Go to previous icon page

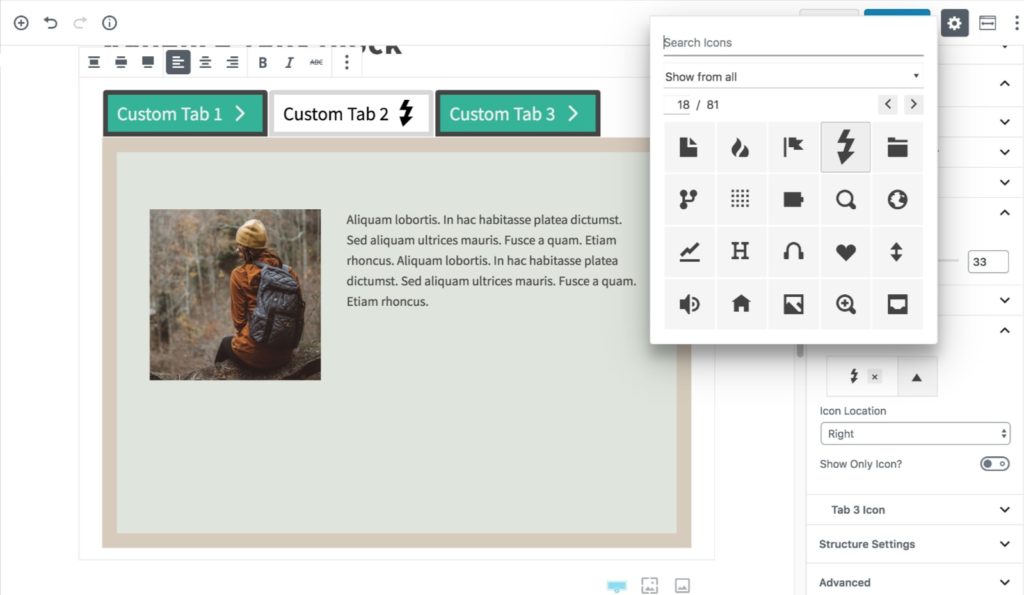pyautogui.click(x=888, y=104)
